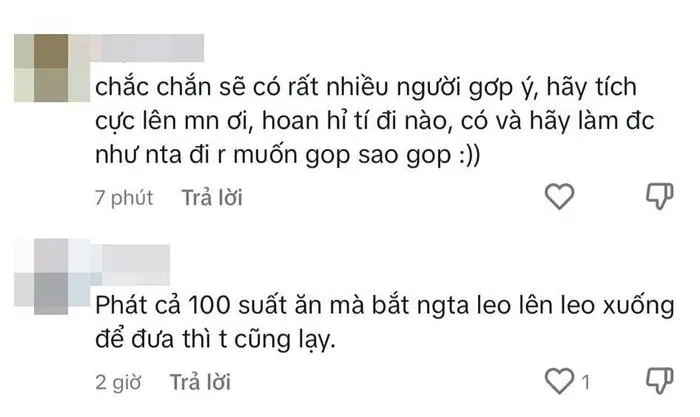The height and width of the screenshot is (417, 700).
Task: Open the first commenter's blurred avatar
Action: click(52, 68)
